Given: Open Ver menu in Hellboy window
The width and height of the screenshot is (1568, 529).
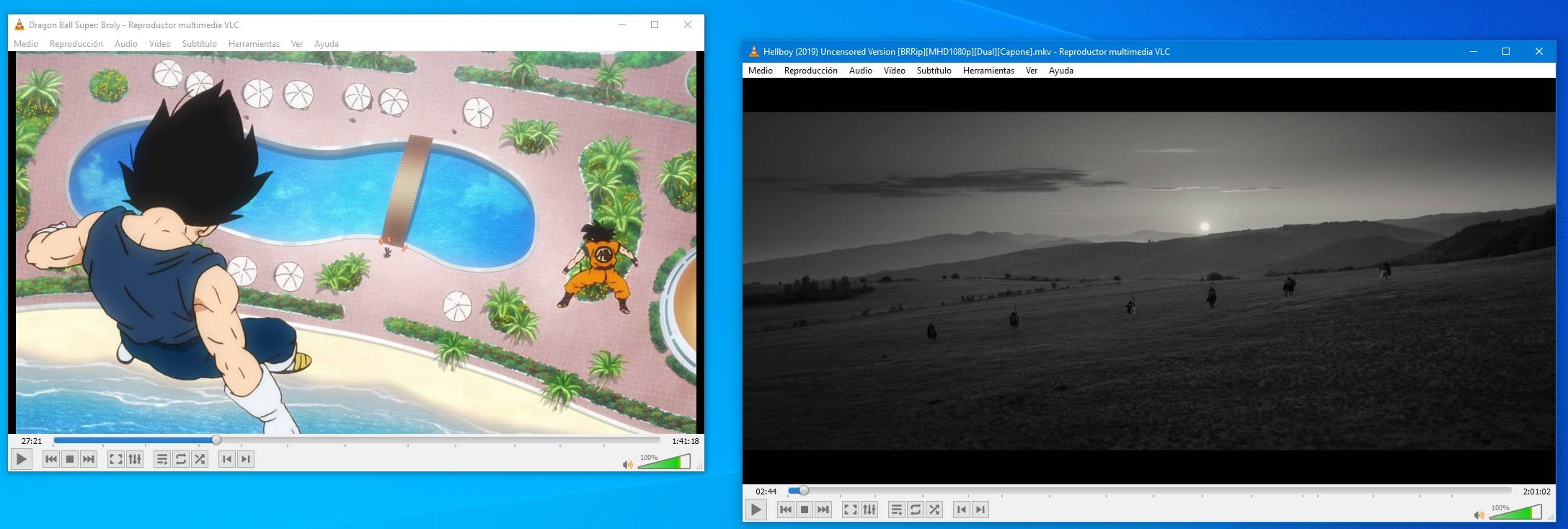Looking at the screenshot, I should (x=1032, y=71).
